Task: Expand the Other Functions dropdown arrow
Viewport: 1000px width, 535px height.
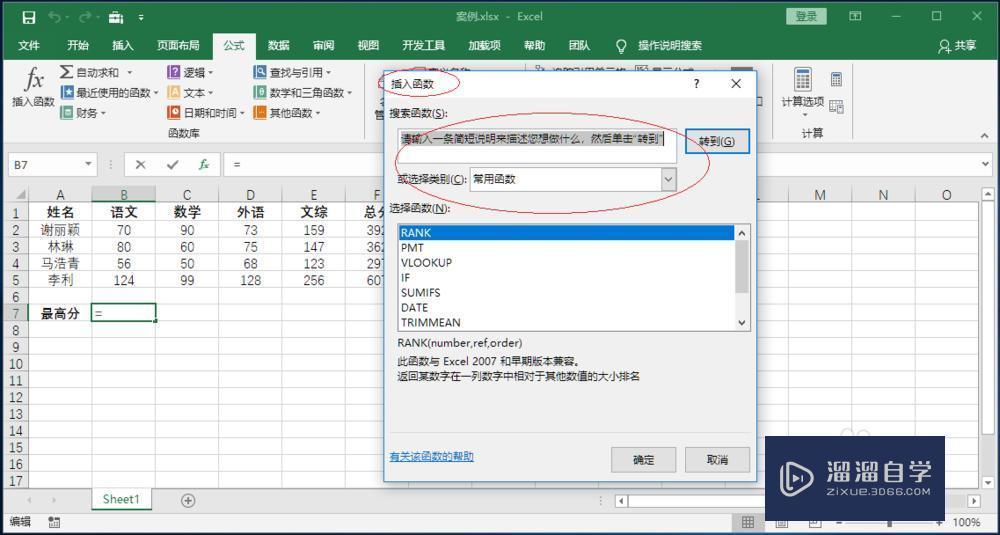Action: (318, 114)
